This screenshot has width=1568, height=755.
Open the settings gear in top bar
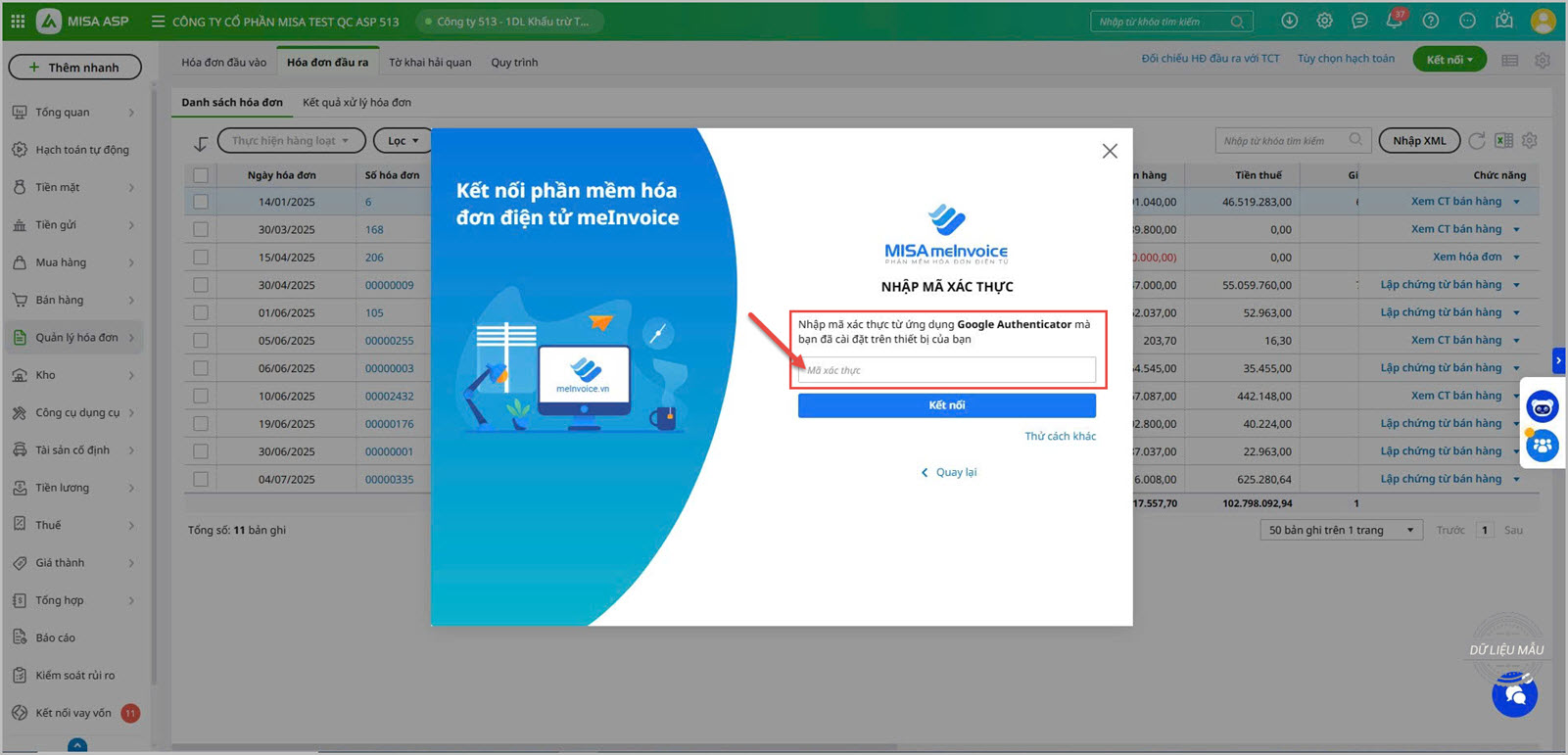[1324, 21]
